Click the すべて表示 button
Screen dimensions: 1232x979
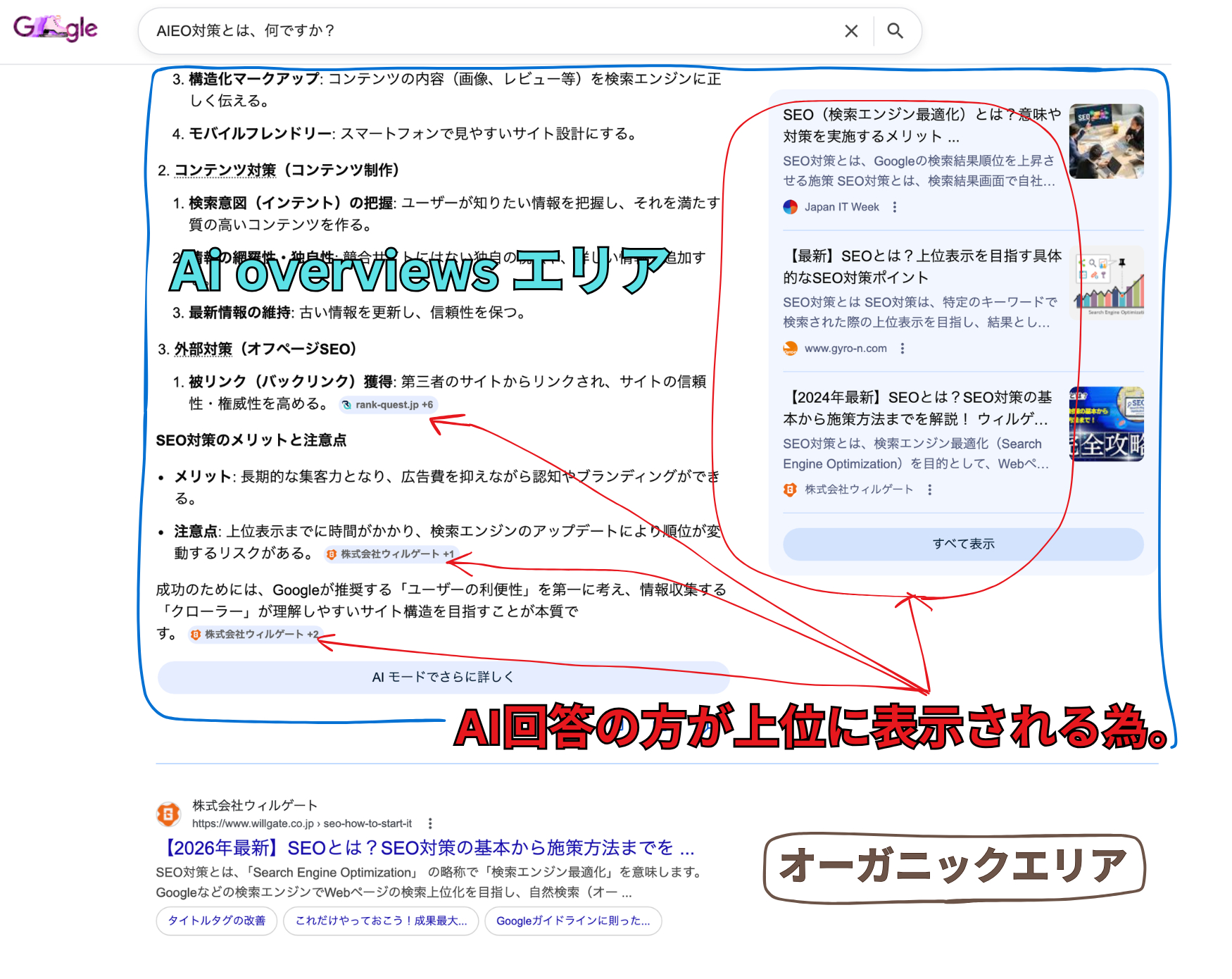964,543
